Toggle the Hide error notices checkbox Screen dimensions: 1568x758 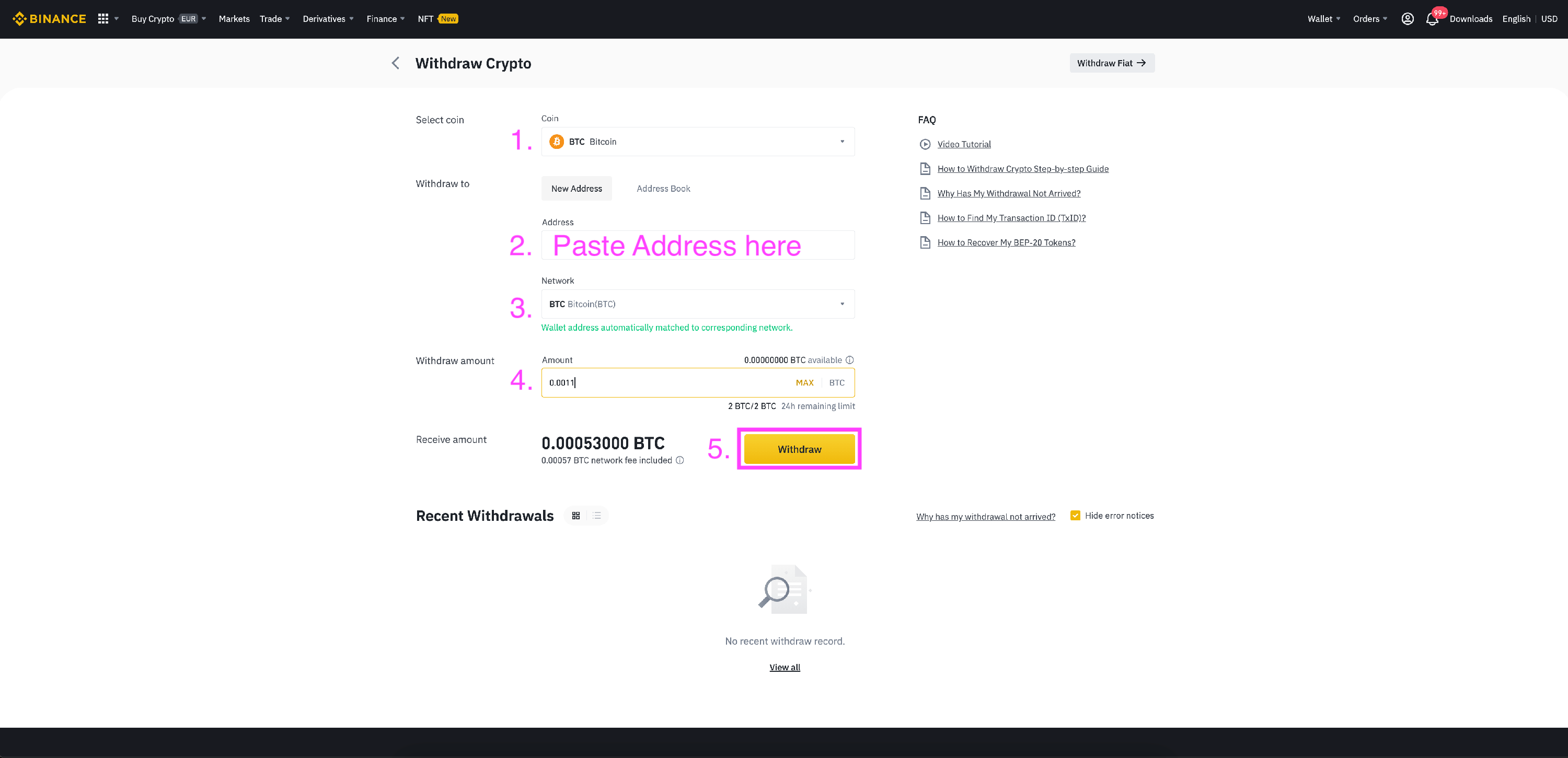tap(1075, 516)
